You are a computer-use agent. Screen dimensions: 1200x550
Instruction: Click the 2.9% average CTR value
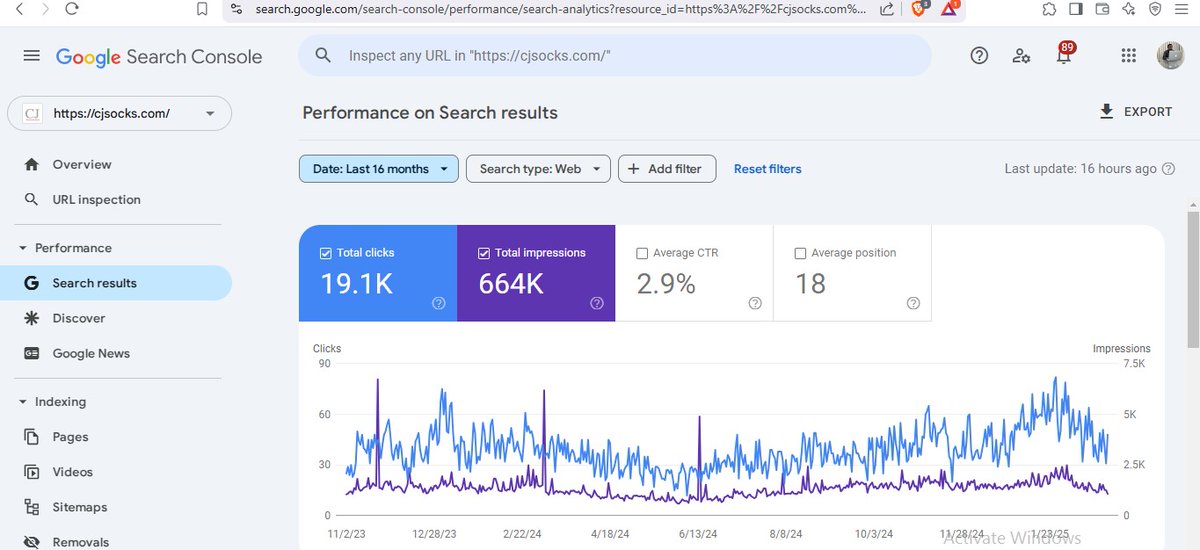click(x=666, y=284)
